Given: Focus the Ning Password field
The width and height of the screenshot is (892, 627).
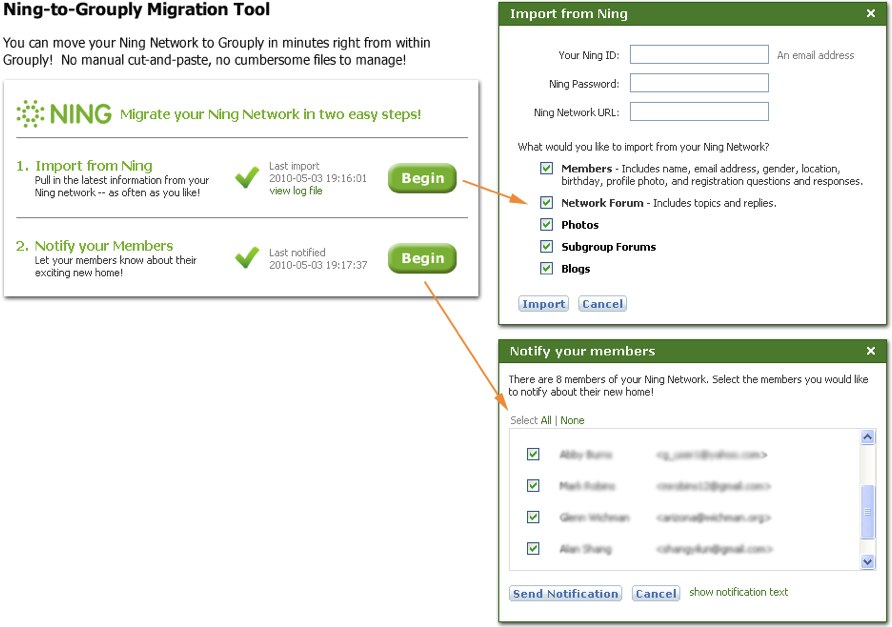Looking at the screenshot, I should [x=699, y=82].
